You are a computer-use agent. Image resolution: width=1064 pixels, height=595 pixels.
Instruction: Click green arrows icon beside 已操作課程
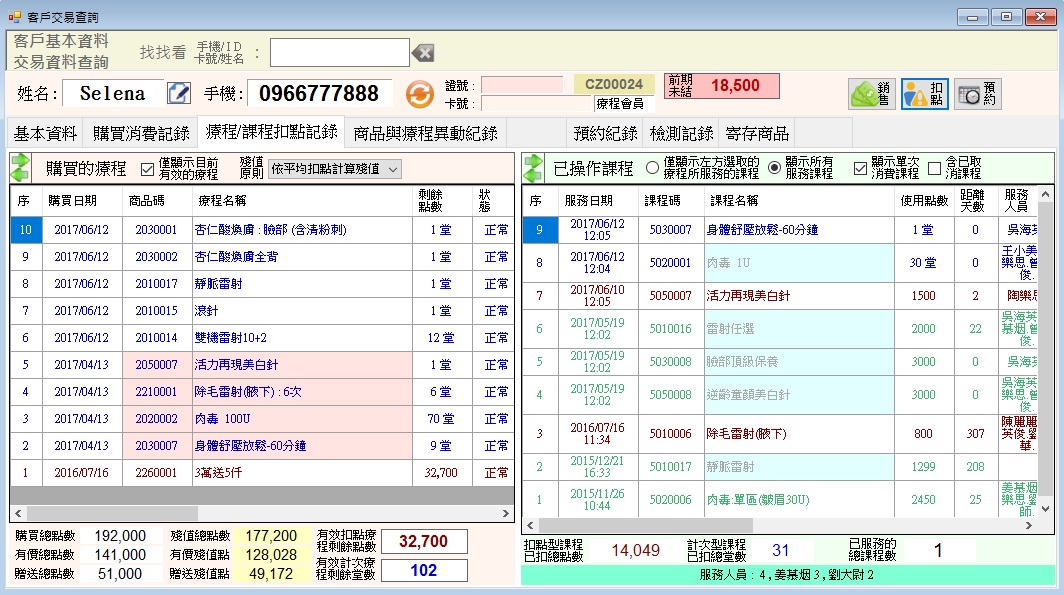[533, 168]
